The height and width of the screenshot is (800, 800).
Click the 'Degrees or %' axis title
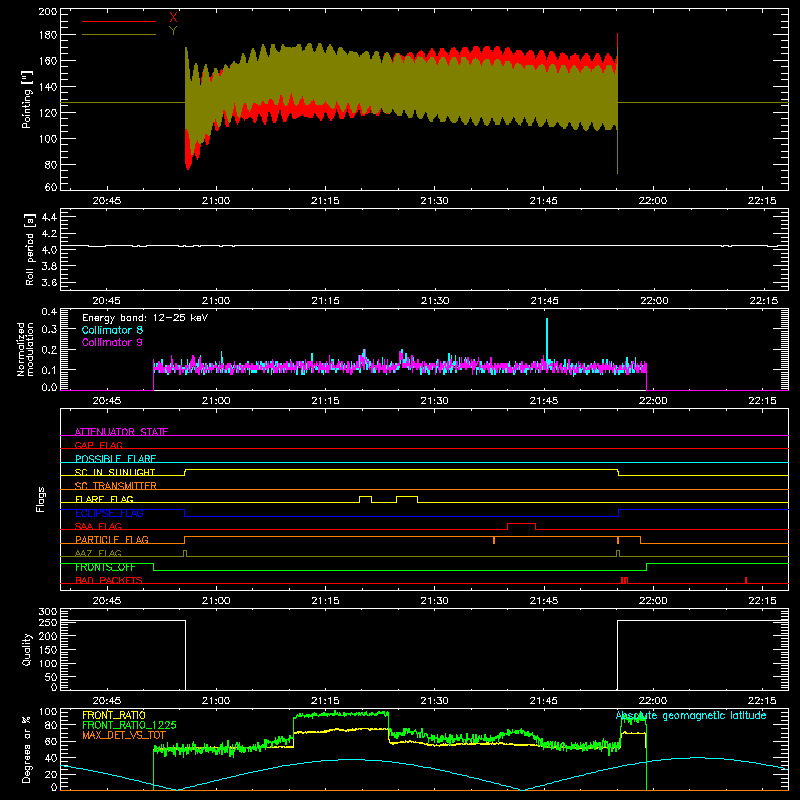[27, 749]
